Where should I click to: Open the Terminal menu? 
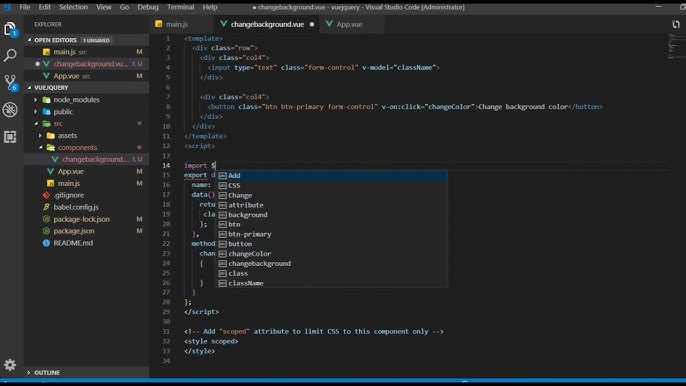point(180,7)
